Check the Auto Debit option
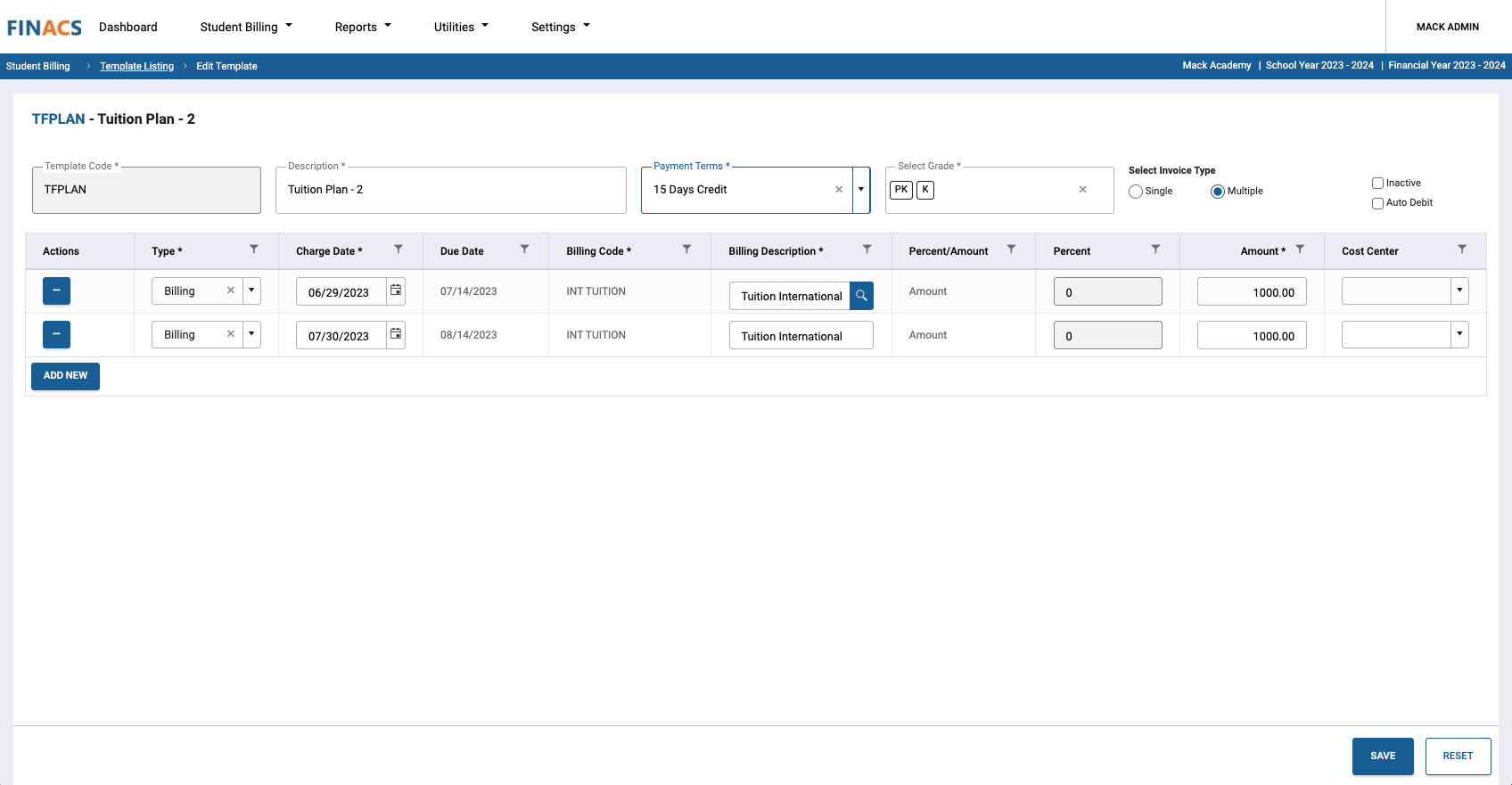This screenshot has width=1512, height=785. click(1377, 203)
